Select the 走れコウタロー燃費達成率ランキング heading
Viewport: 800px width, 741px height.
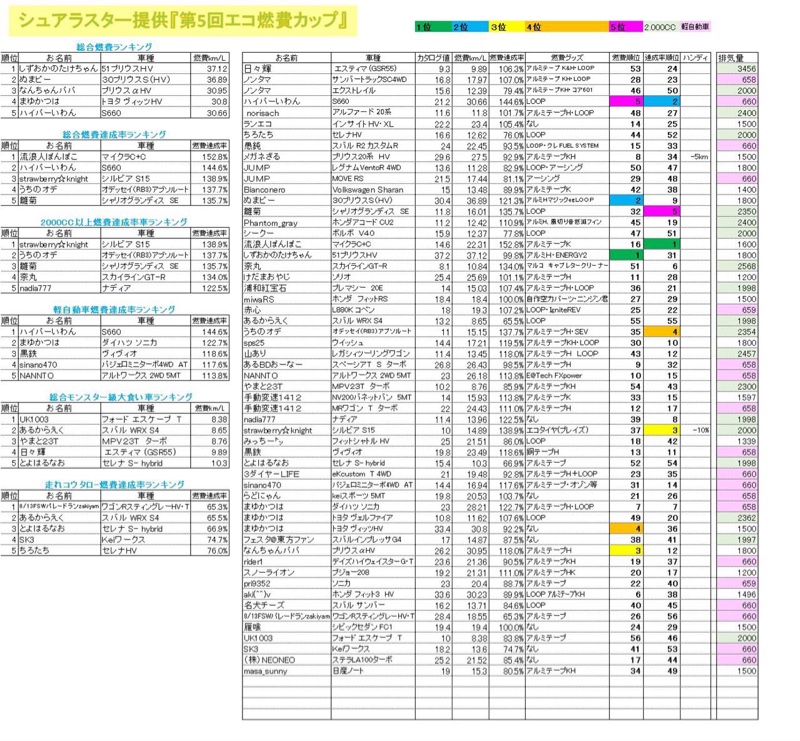pos(114,484)
